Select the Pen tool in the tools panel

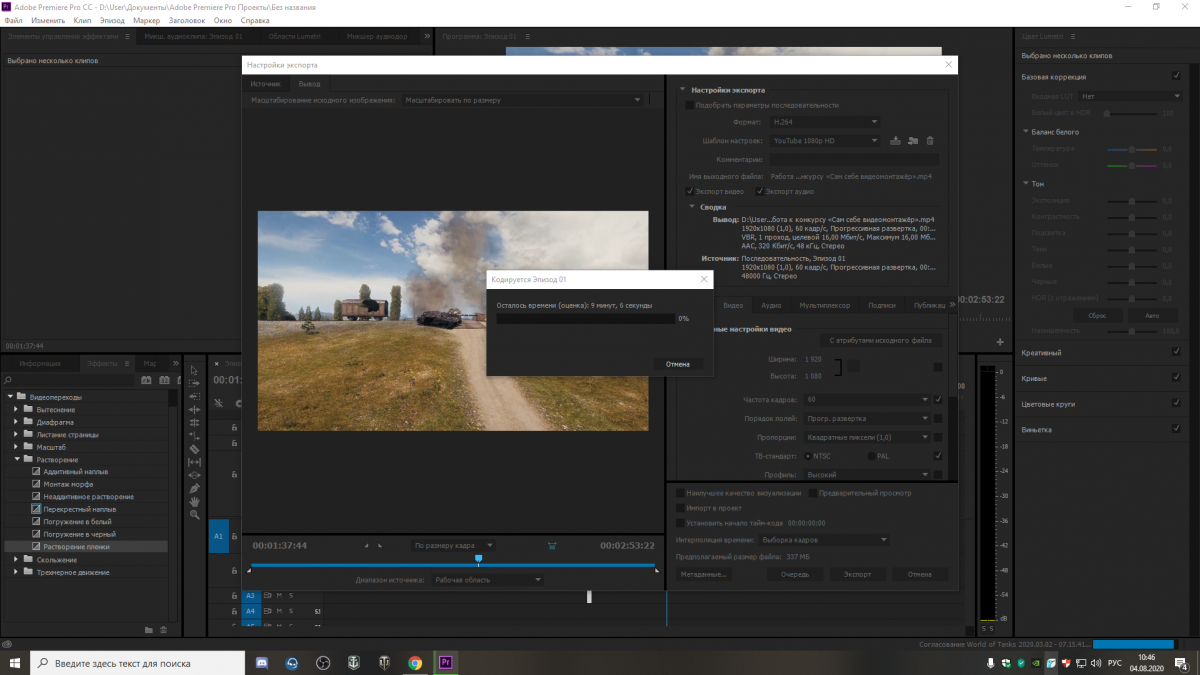[x=194, y=488]
